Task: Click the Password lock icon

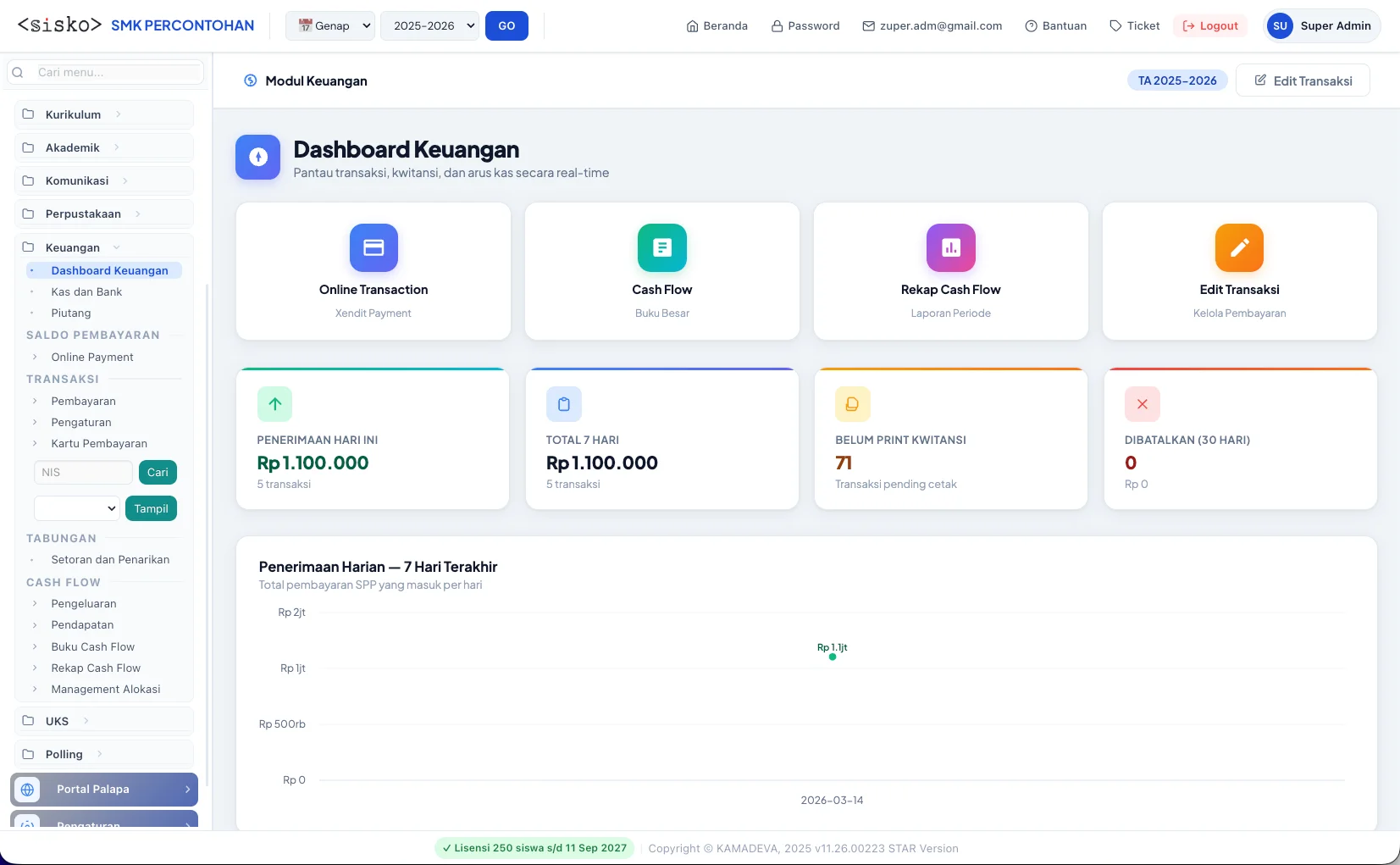Action: [777, 26]
